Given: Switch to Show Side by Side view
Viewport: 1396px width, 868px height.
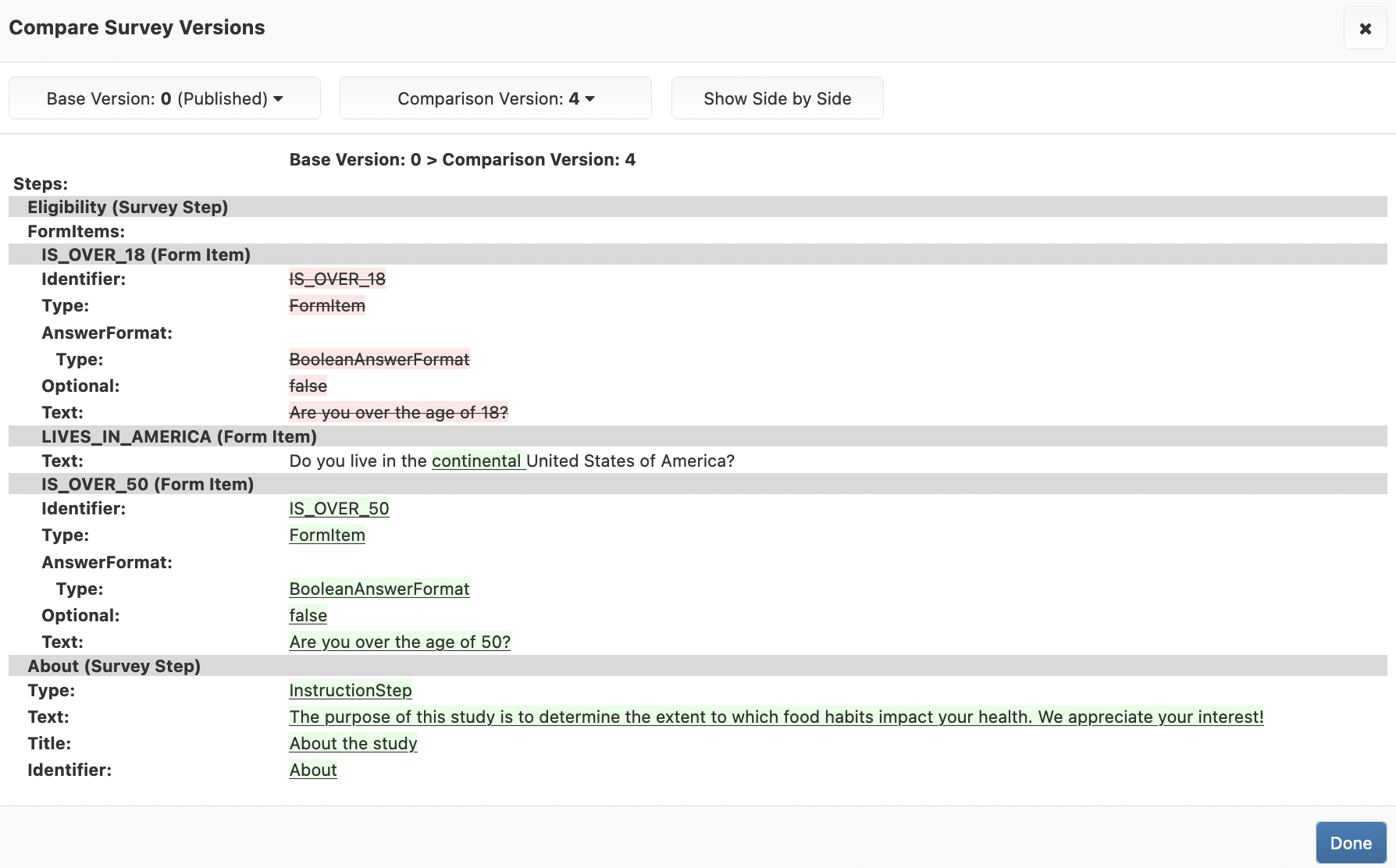Looking at the screenshot, I should click(x=777, y=98).
